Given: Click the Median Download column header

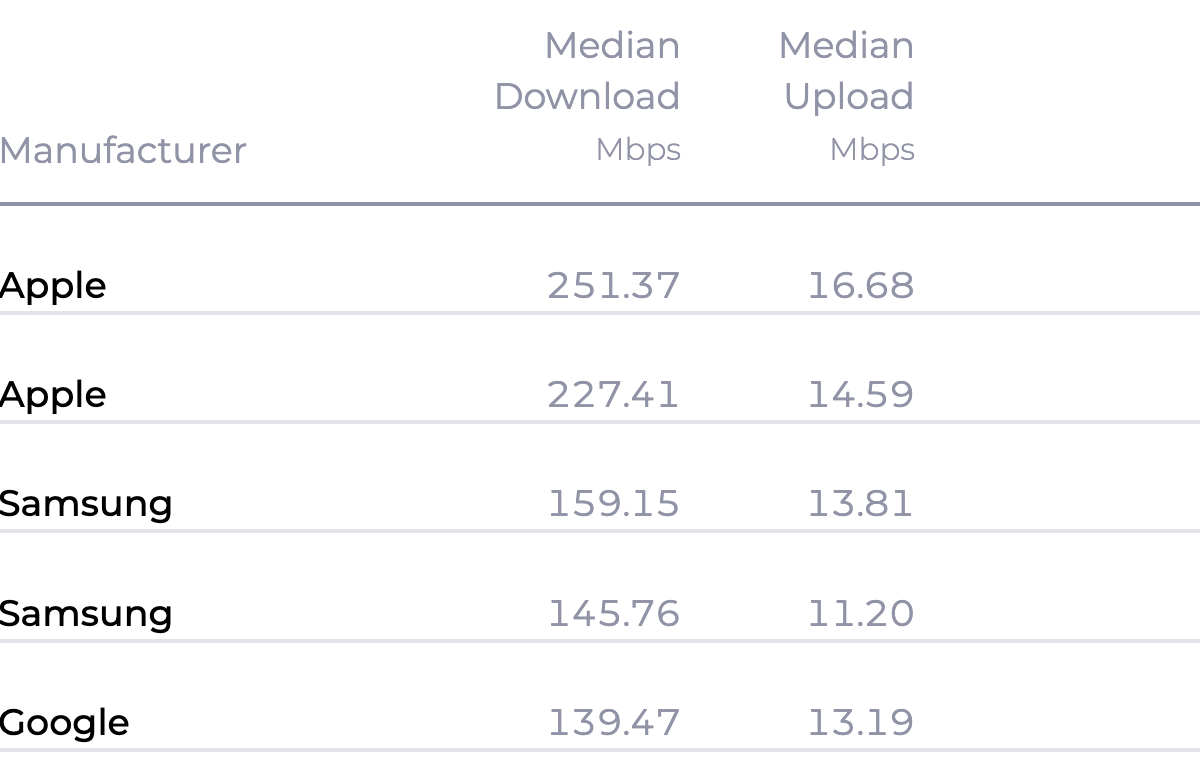Looking at the screenshot, I should tap(587, 71).
